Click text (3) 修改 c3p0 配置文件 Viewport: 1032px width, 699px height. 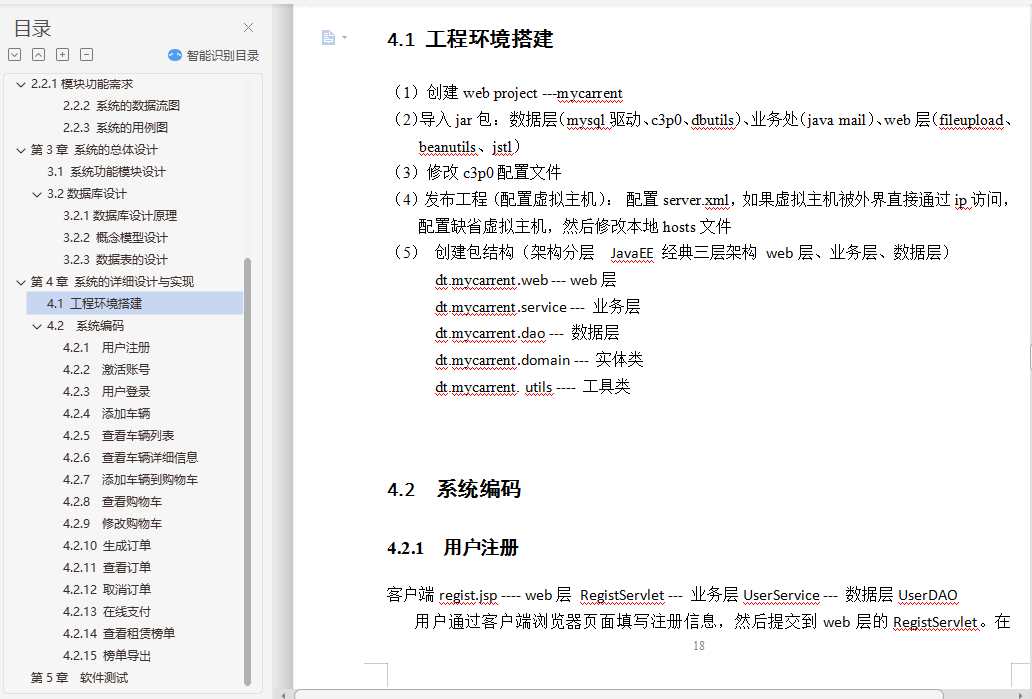pyautogui.click(x=477, y=172)
